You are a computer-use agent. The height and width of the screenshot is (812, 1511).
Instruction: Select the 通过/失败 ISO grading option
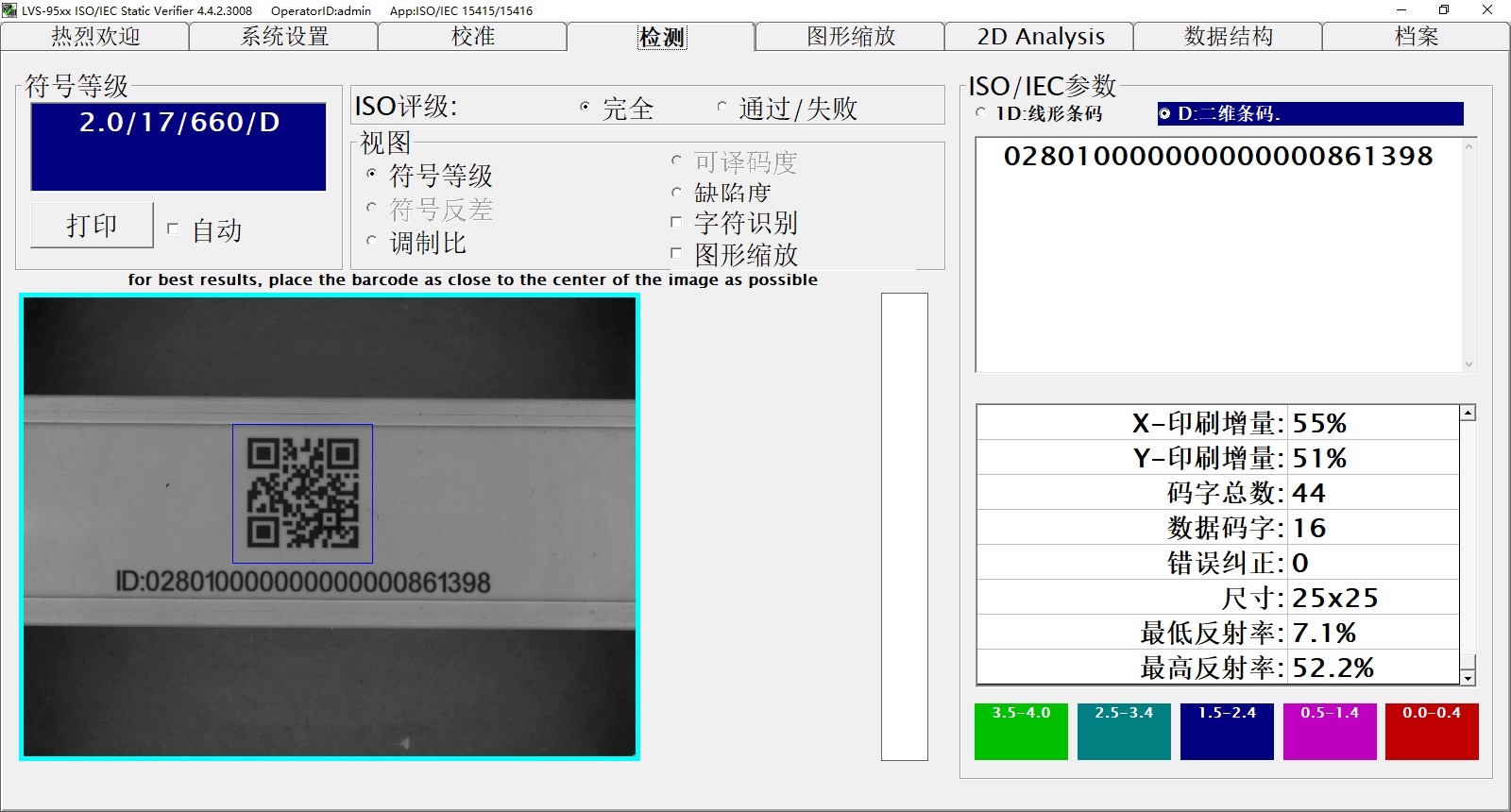(722, 107)
